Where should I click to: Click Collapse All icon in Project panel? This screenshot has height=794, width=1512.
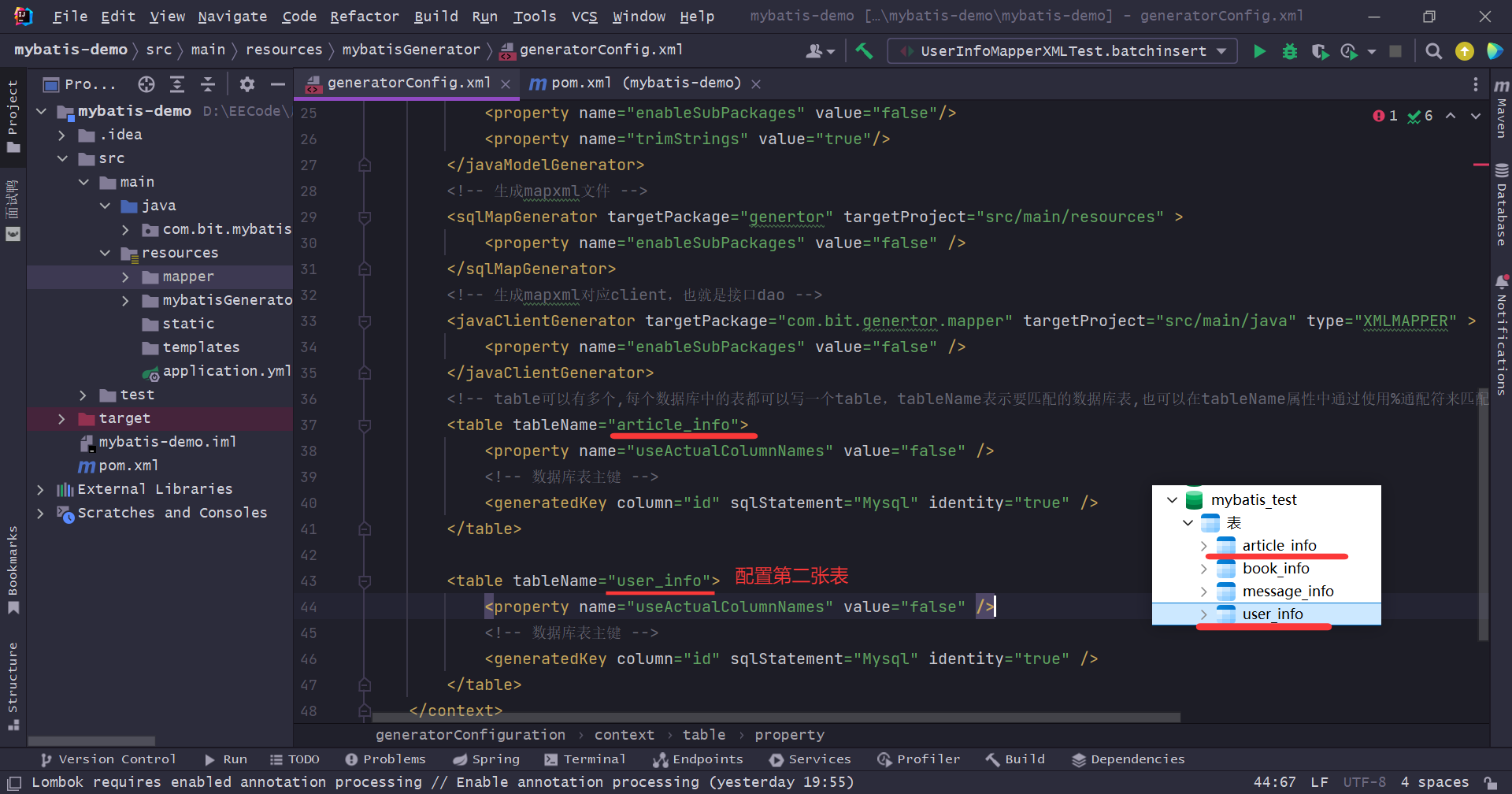tap(208, 84)
